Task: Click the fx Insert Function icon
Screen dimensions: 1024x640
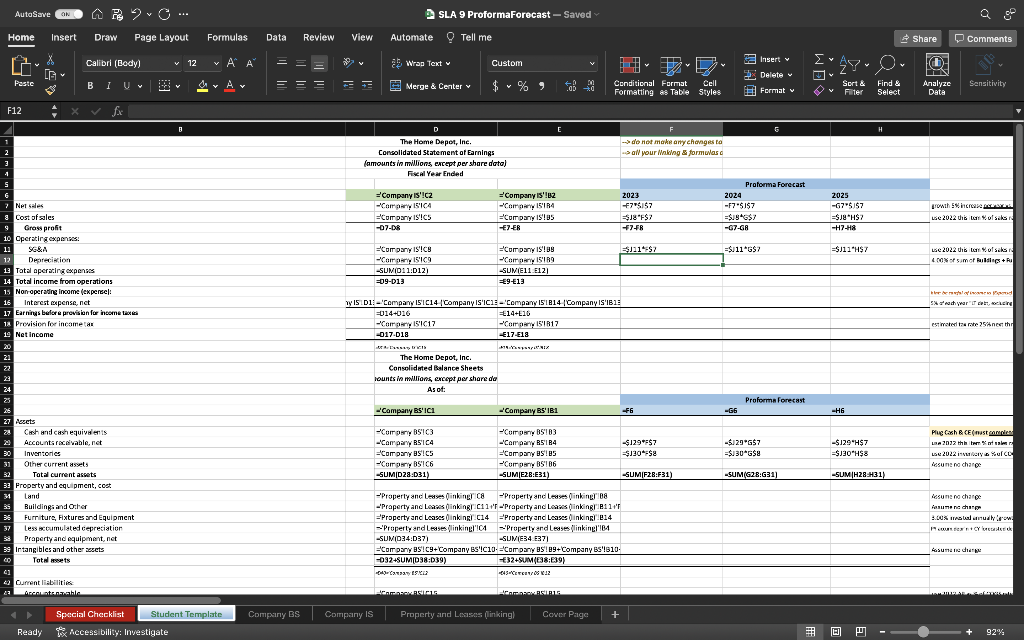Action: [118, 111]
